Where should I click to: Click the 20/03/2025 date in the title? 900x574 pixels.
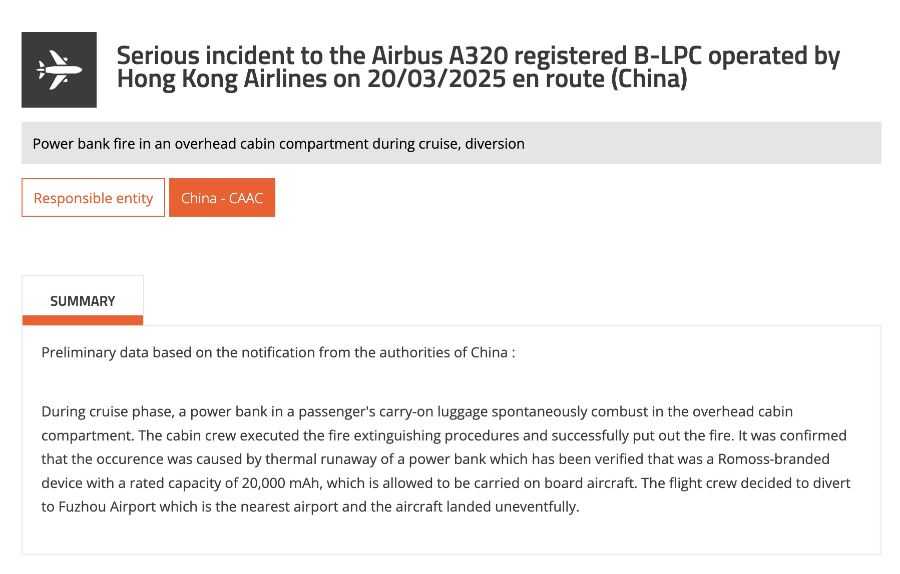point(439,79)
